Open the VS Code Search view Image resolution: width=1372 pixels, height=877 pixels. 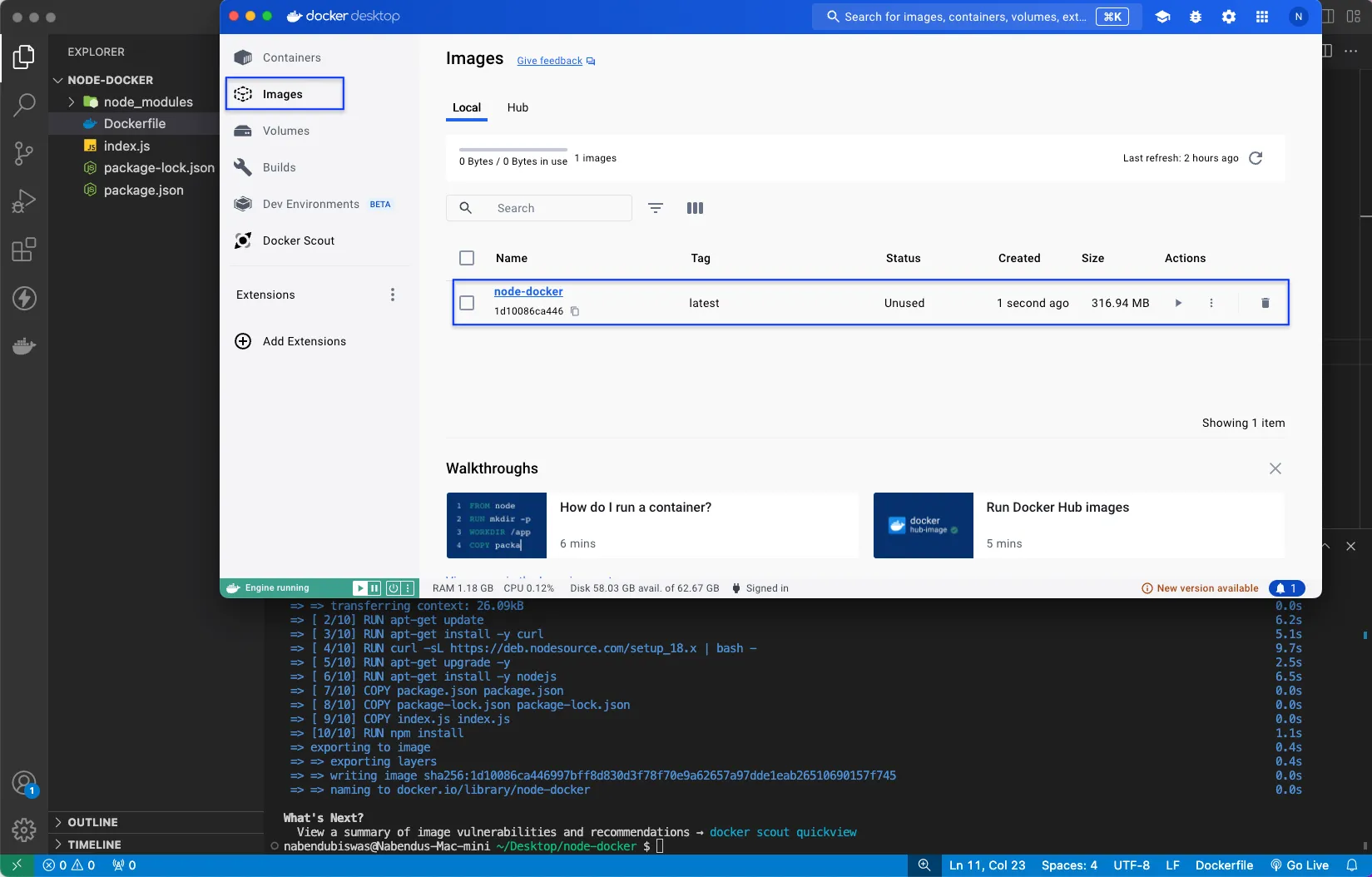(24, 105)
